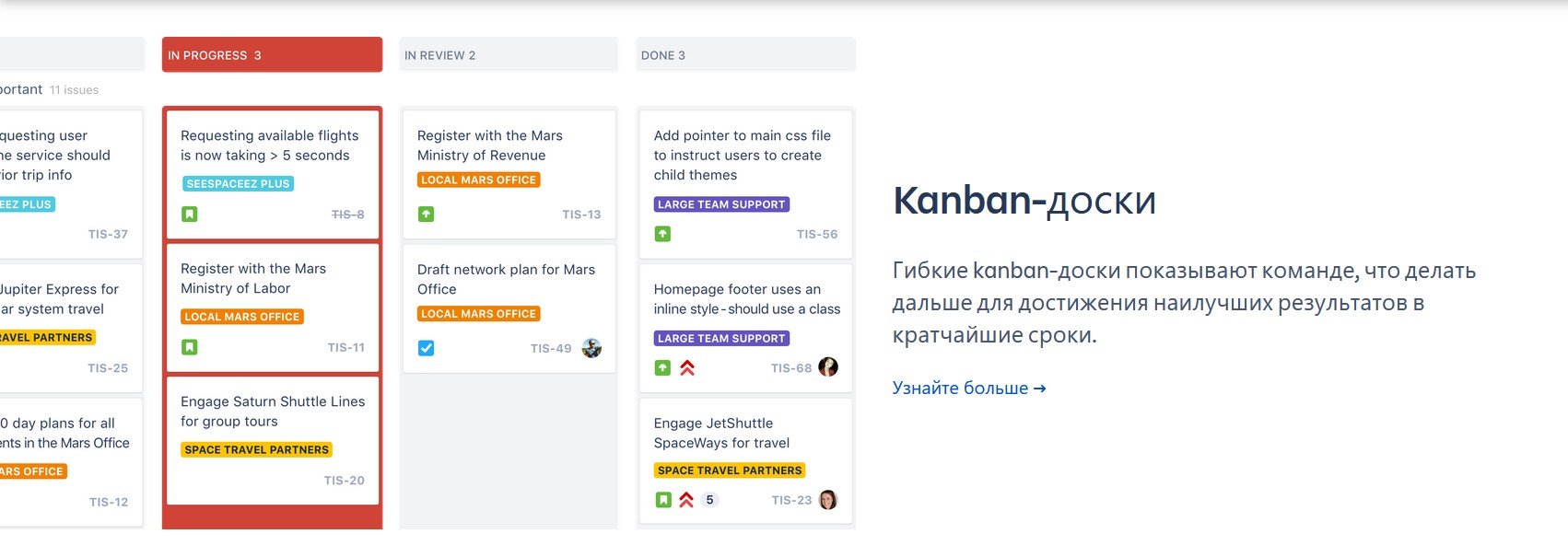Click the SEESPACEEZ PLUS label on TIS-8
Image resolution: width=1568 pixels, height=557 pixels.
(x=238, y=184)
